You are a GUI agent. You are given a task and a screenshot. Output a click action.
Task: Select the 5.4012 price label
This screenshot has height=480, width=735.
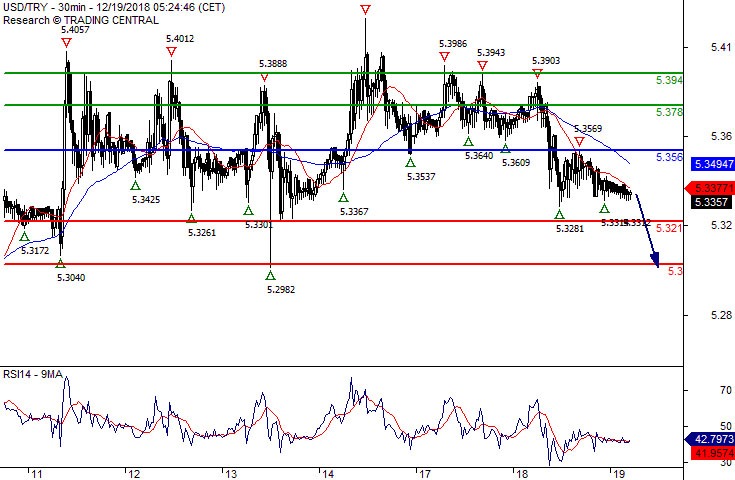tap(180, 38)
